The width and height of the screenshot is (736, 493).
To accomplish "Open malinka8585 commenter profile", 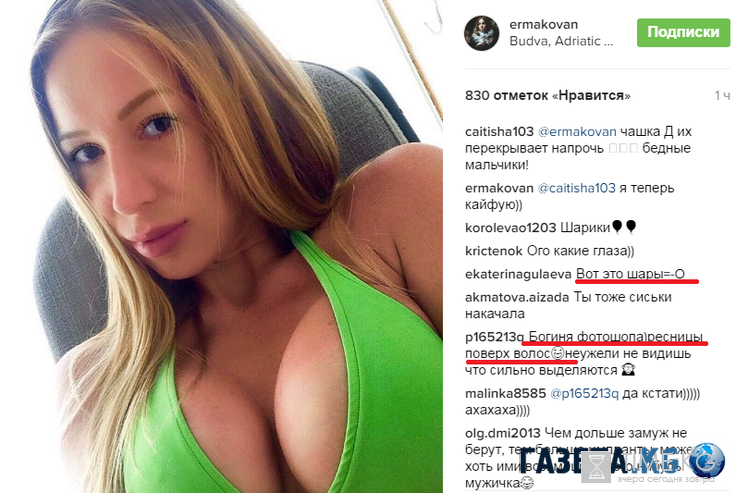I will coord(505,393).
